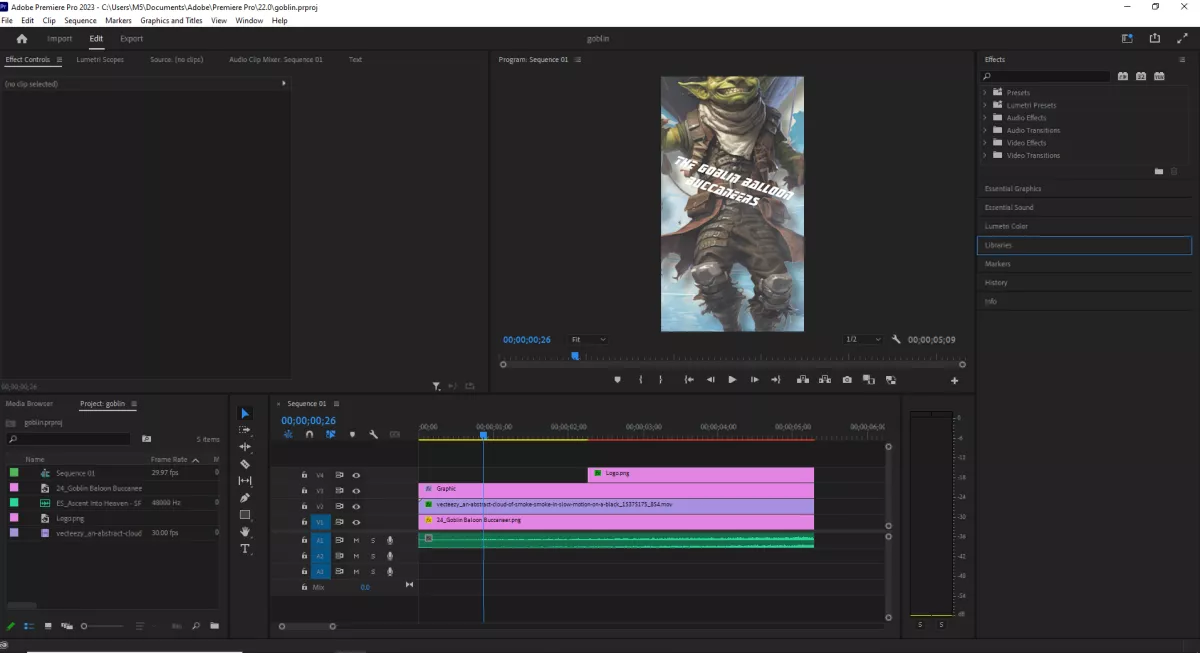Open timeline display settings wrench
The height and width of the screenshot is (653, 1200).
373,435
